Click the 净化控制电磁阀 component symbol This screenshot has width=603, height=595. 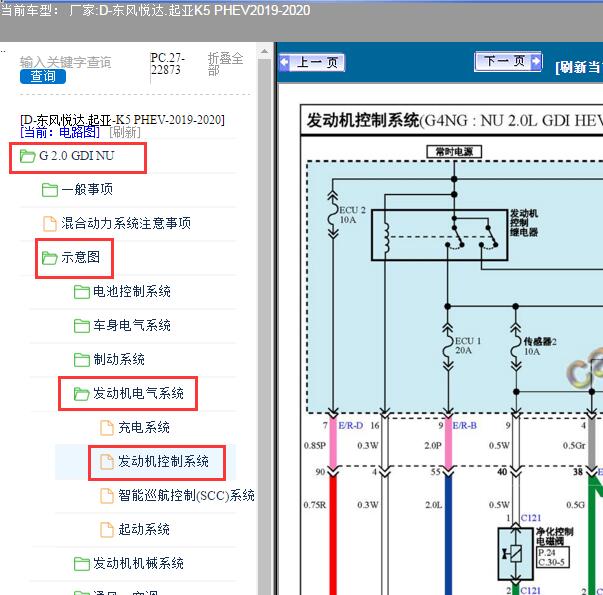pyautogui.click(x=515, y=553)
